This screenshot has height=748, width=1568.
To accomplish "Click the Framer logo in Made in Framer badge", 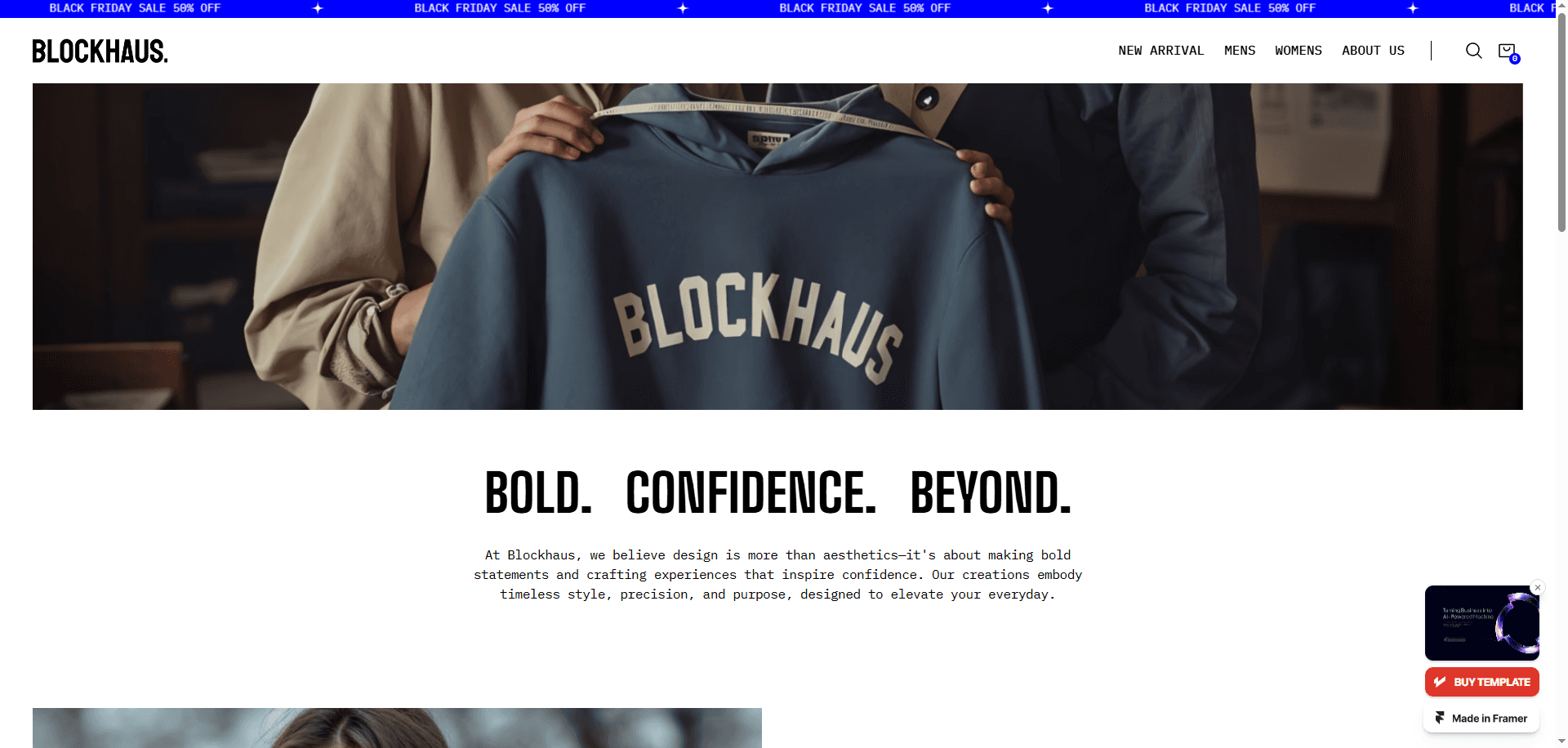I will coord(1440,718).
